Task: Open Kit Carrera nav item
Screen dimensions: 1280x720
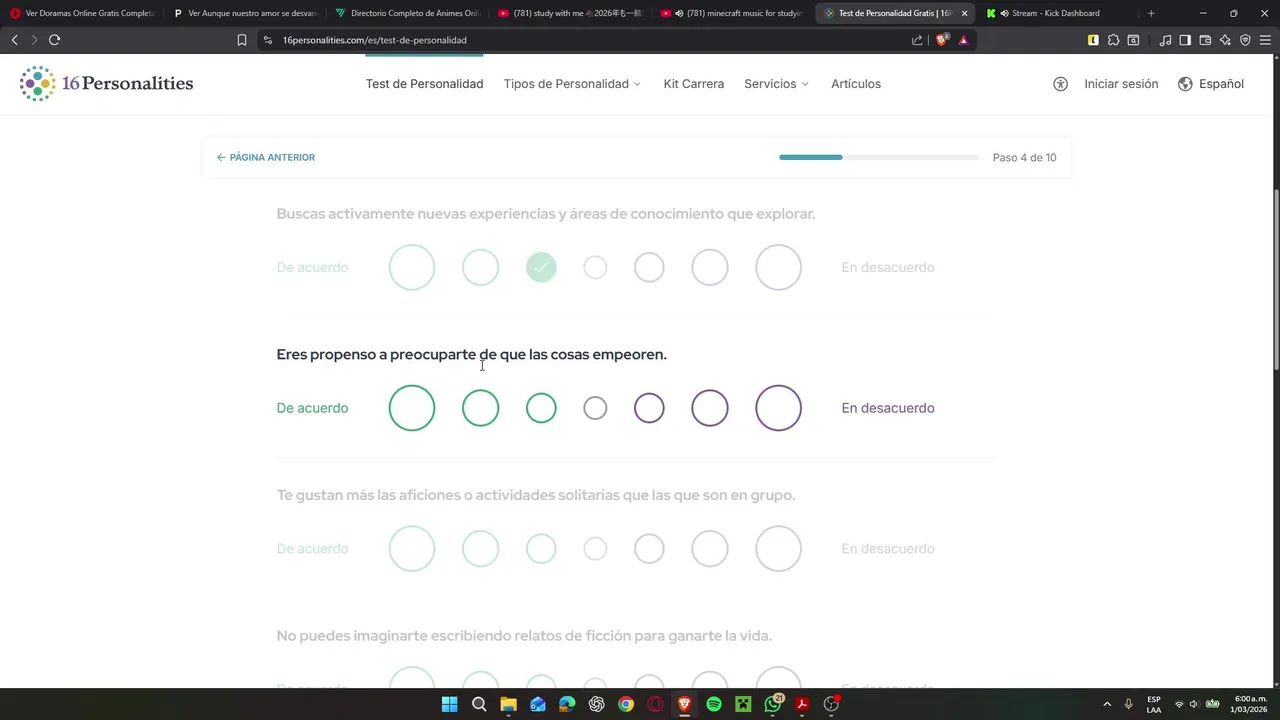Action: pos(693,84)
